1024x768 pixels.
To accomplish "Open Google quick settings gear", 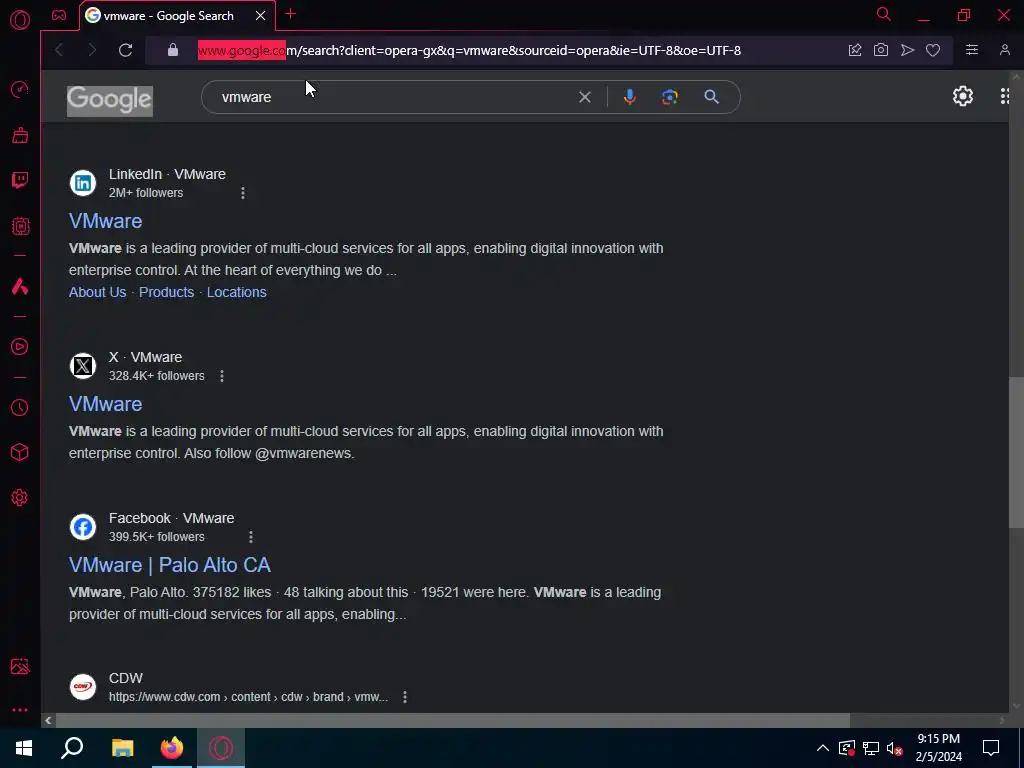I will 963,97.
